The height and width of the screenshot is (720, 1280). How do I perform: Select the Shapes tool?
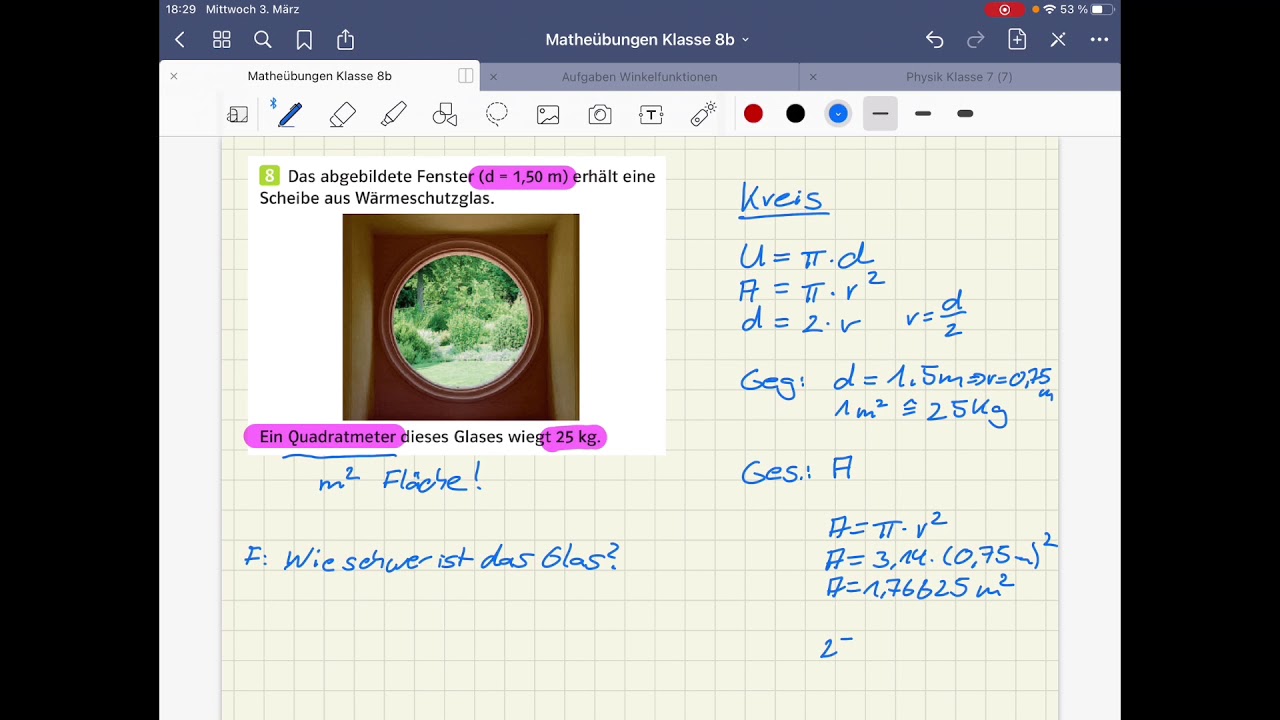click(445, 114)
